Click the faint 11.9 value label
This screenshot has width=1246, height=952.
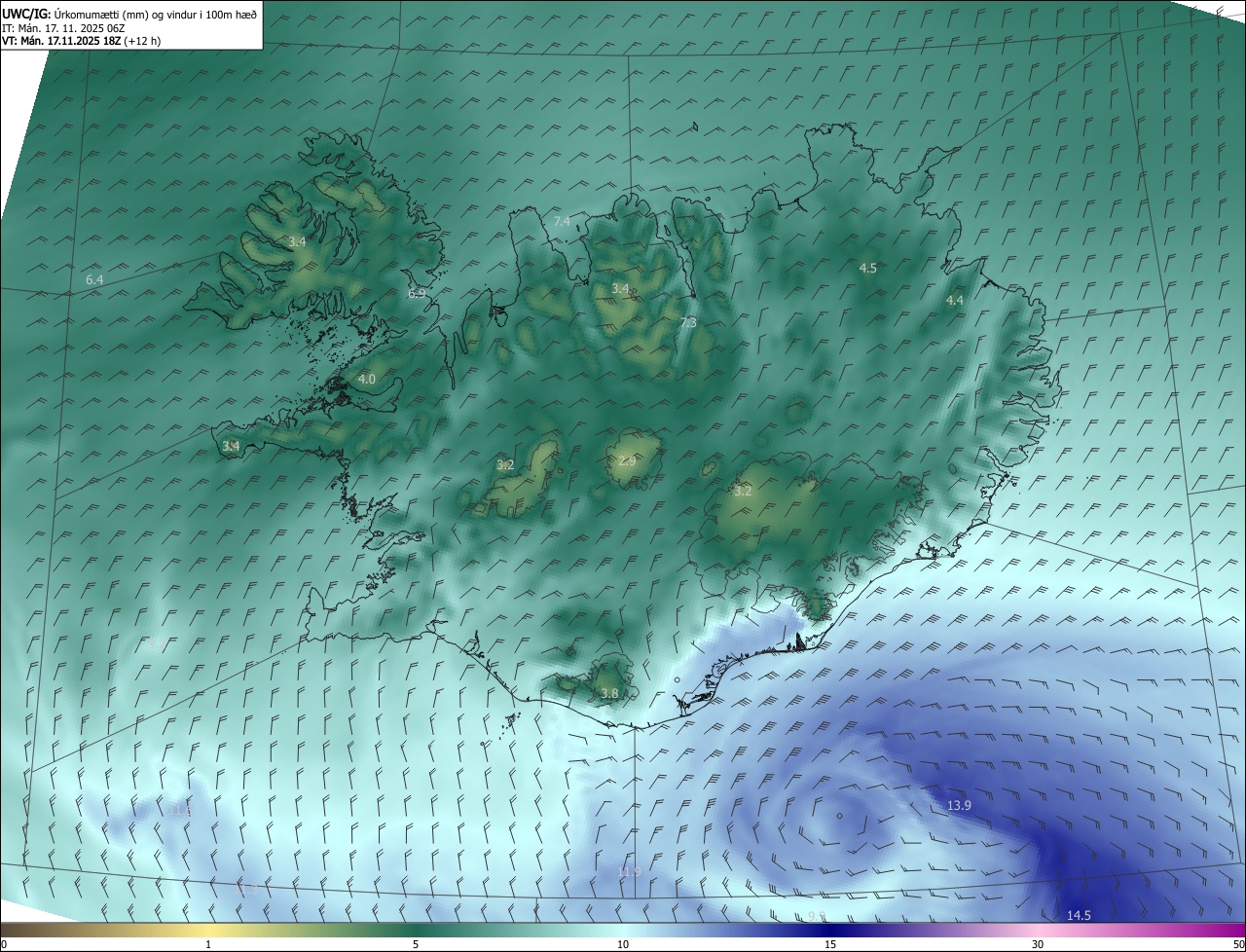click(630, 870)
